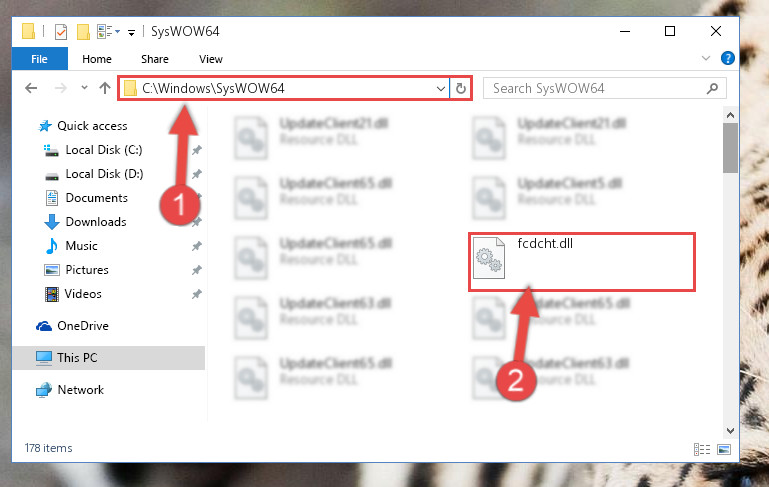Image resolution: width=769 pixels, height=487 pixels.
Task: Switch to the View ribbon tab
Action: (211, 59)
